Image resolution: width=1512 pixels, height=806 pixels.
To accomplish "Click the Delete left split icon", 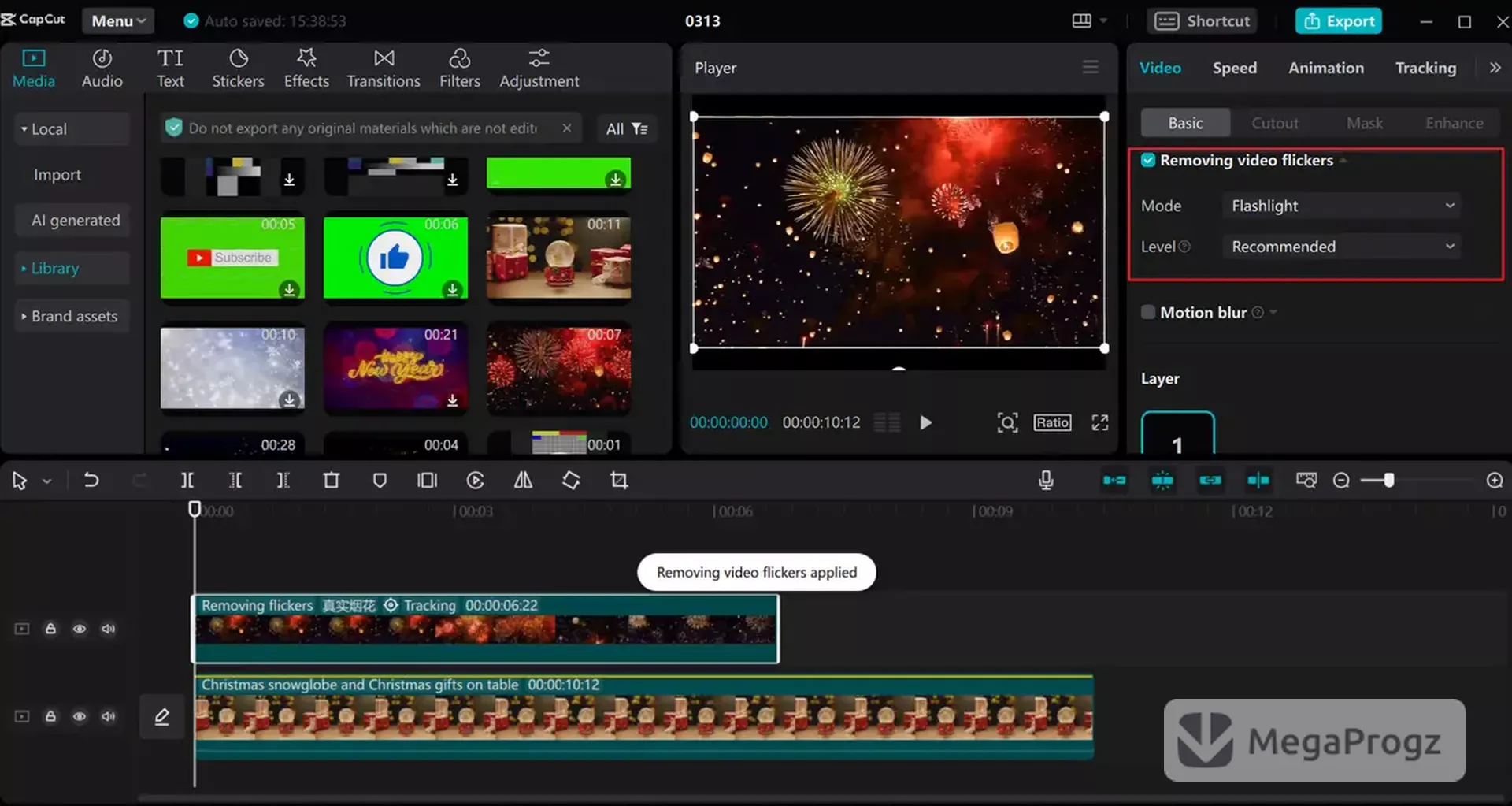I will pyautogui.click(x=235, y=480).
